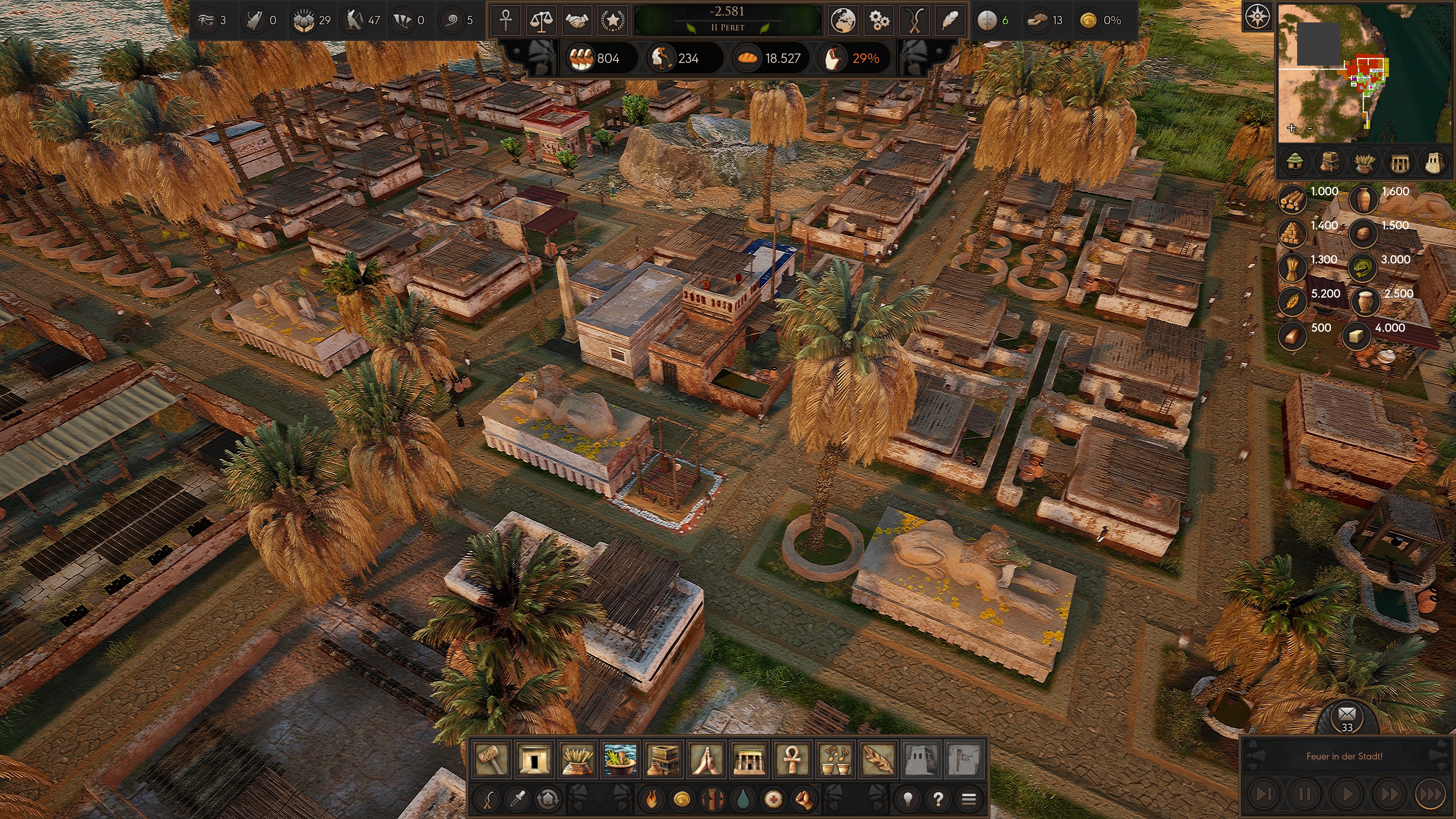Toggle the health red-cross overlay
This screenshot has width=1456, height=819.
[x=773, y=799]
